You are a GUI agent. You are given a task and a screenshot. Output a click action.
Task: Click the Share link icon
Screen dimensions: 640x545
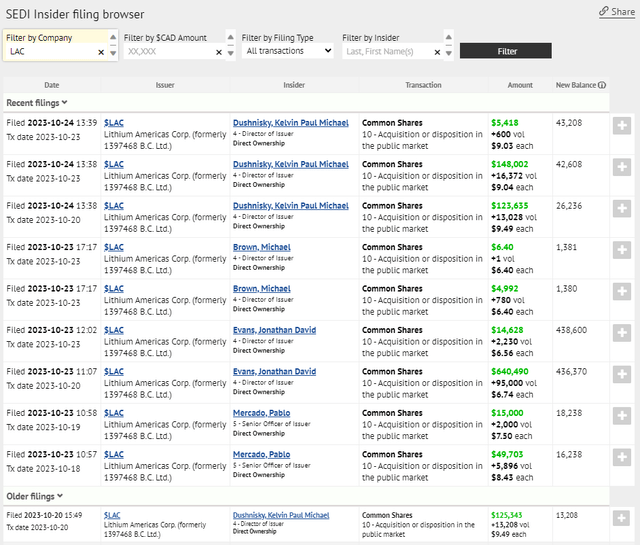click(x=603, y=11)
